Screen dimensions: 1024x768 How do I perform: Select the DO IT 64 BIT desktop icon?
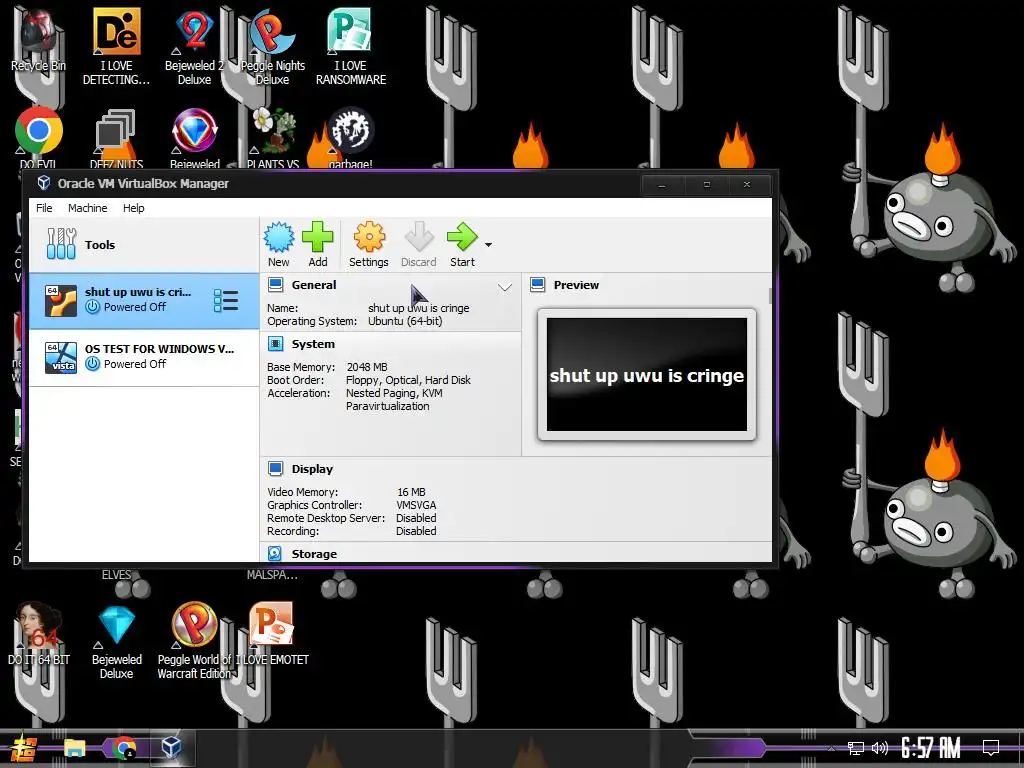(38, 633)
